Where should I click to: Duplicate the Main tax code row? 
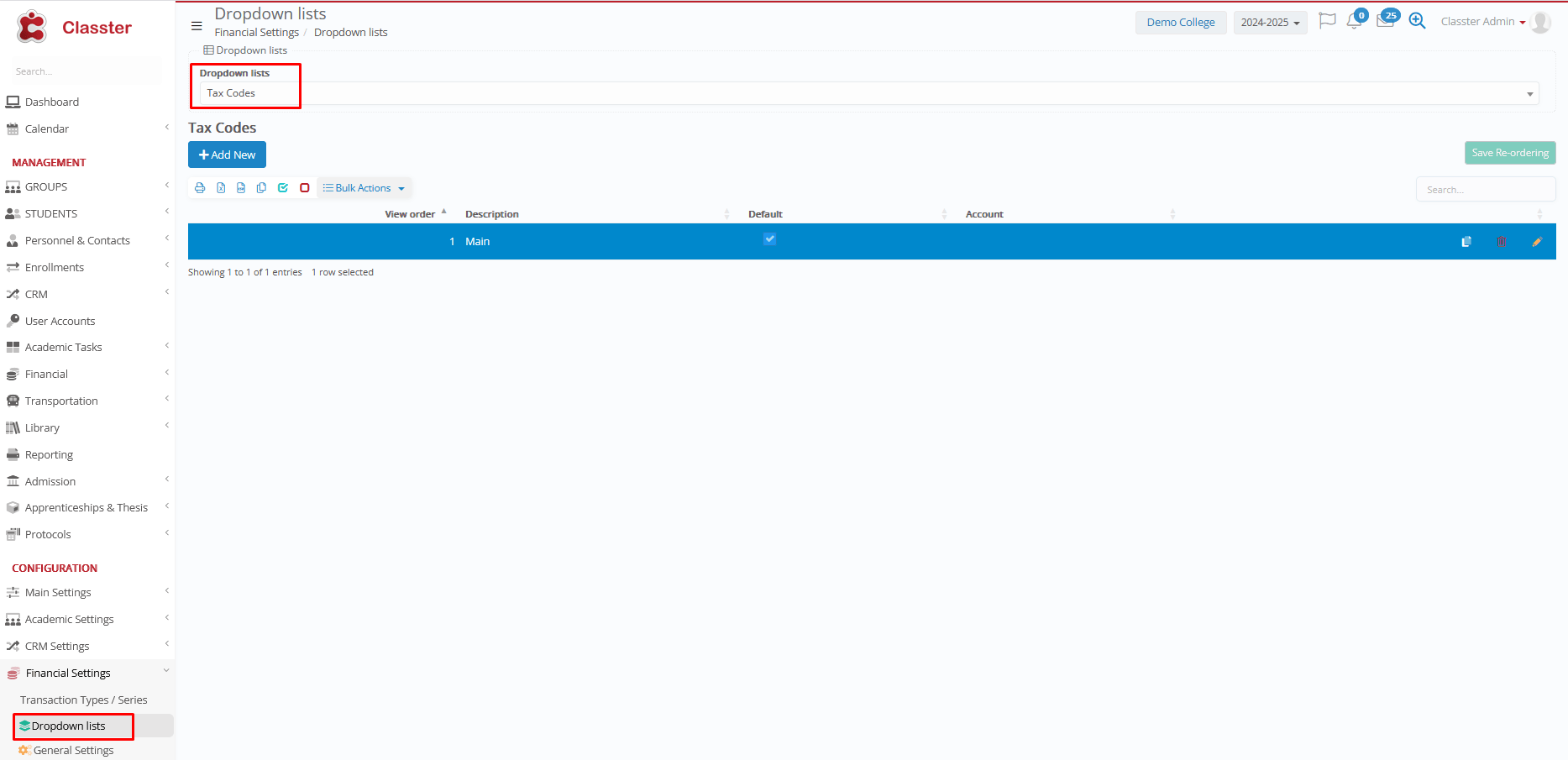(1466, 242)
